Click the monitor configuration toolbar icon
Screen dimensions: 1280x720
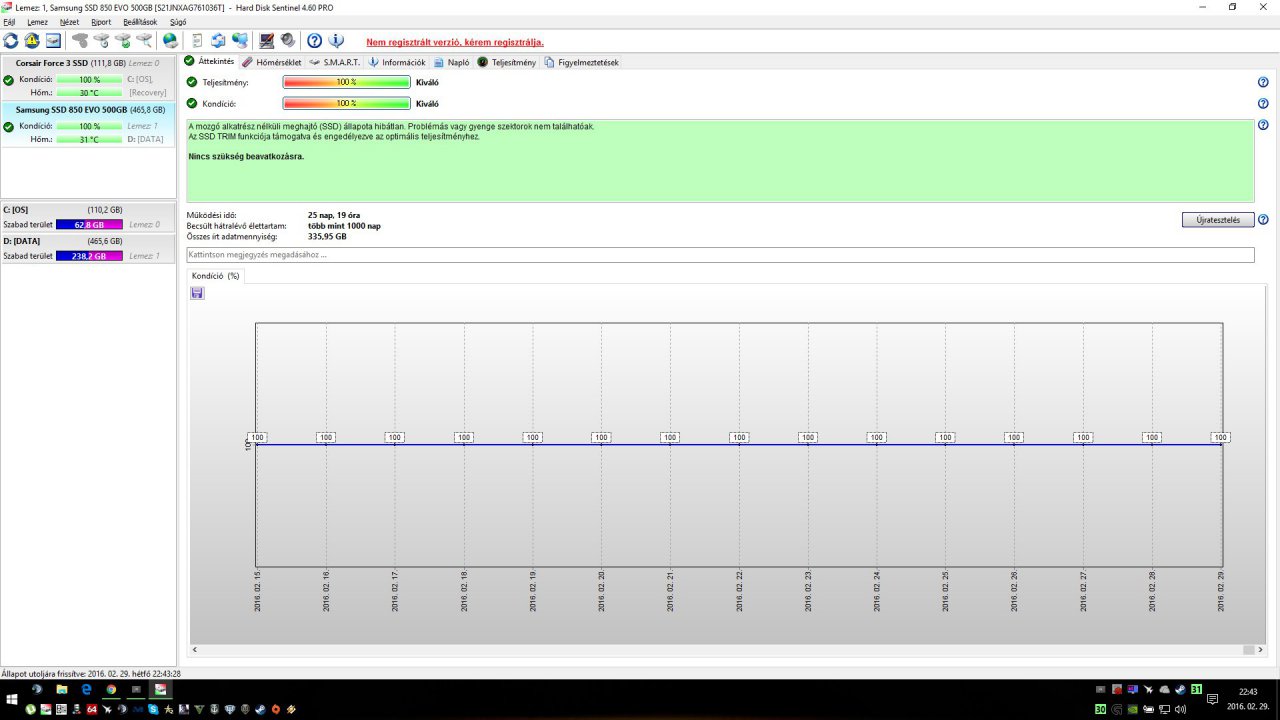pyautogui.click(x=266, y=41)
